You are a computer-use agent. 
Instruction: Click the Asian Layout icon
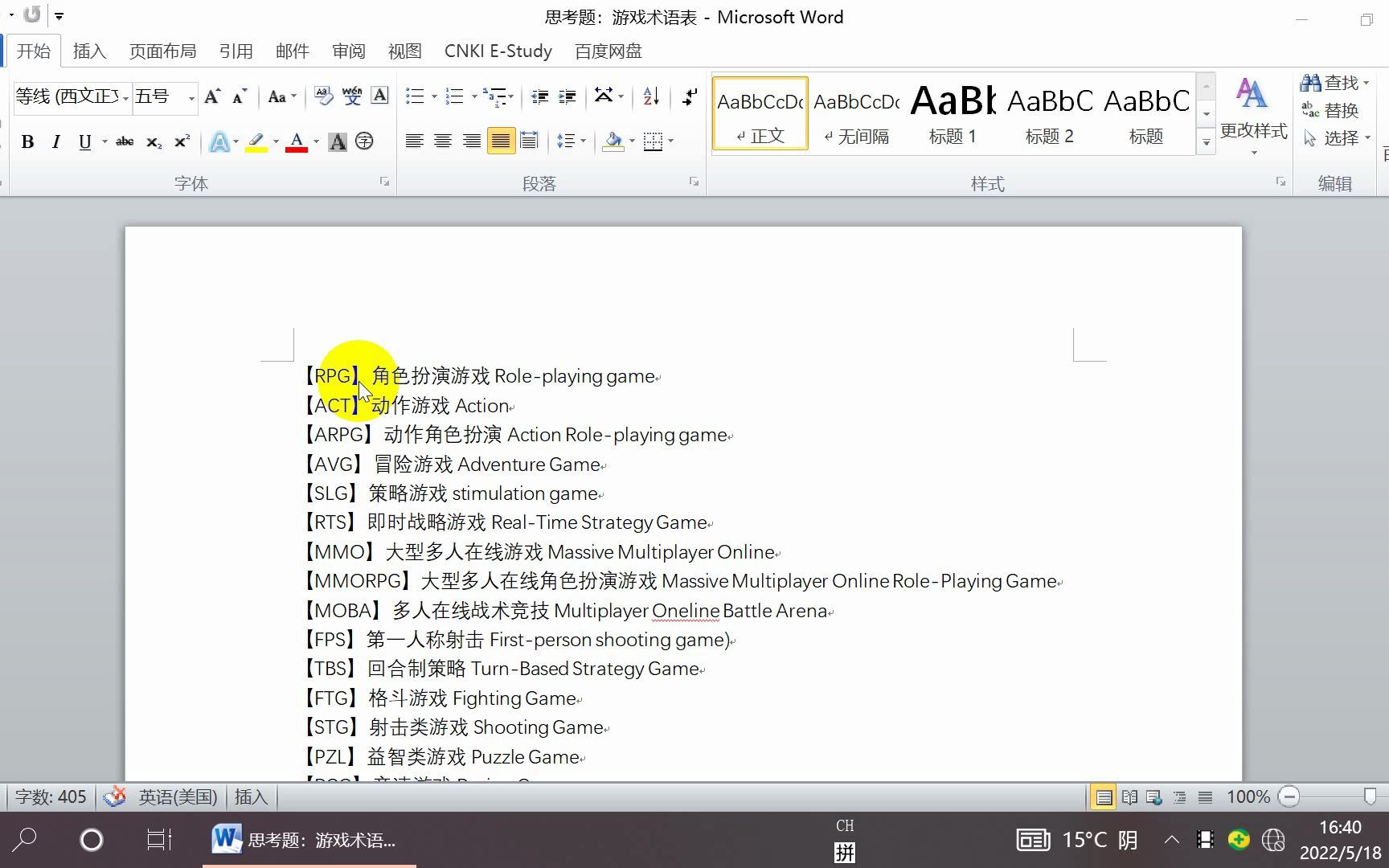[604, 96]
